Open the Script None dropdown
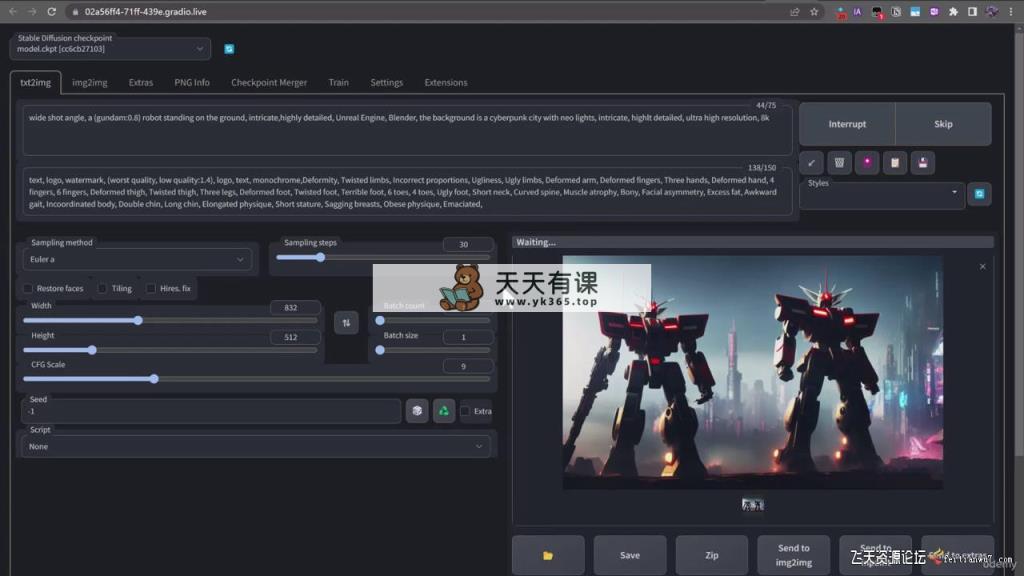The width and height of the screenshot is (1024, 576). 255,447
